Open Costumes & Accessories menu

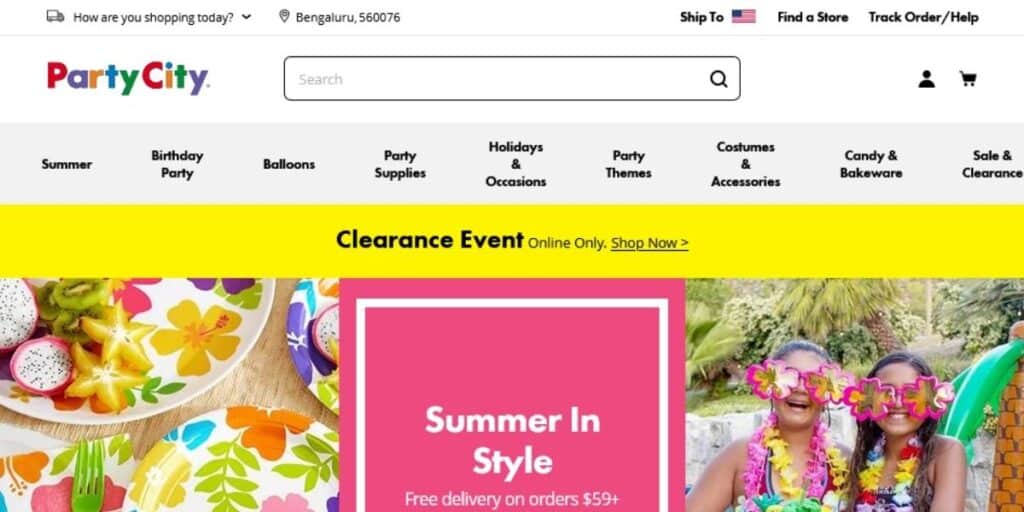(745, 164)
